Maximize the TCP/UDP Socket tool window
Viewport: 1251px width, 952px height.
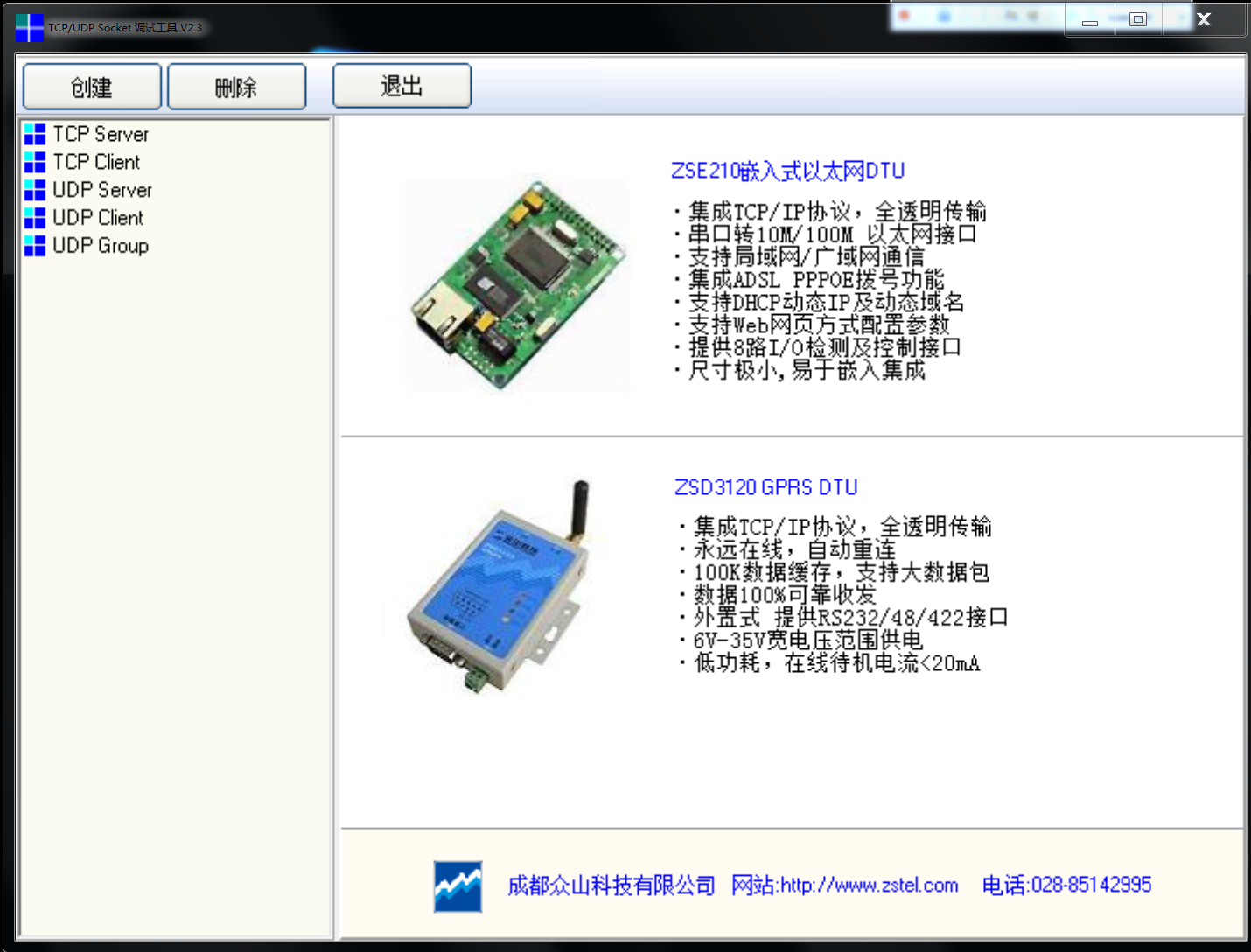click(1138, 19)
